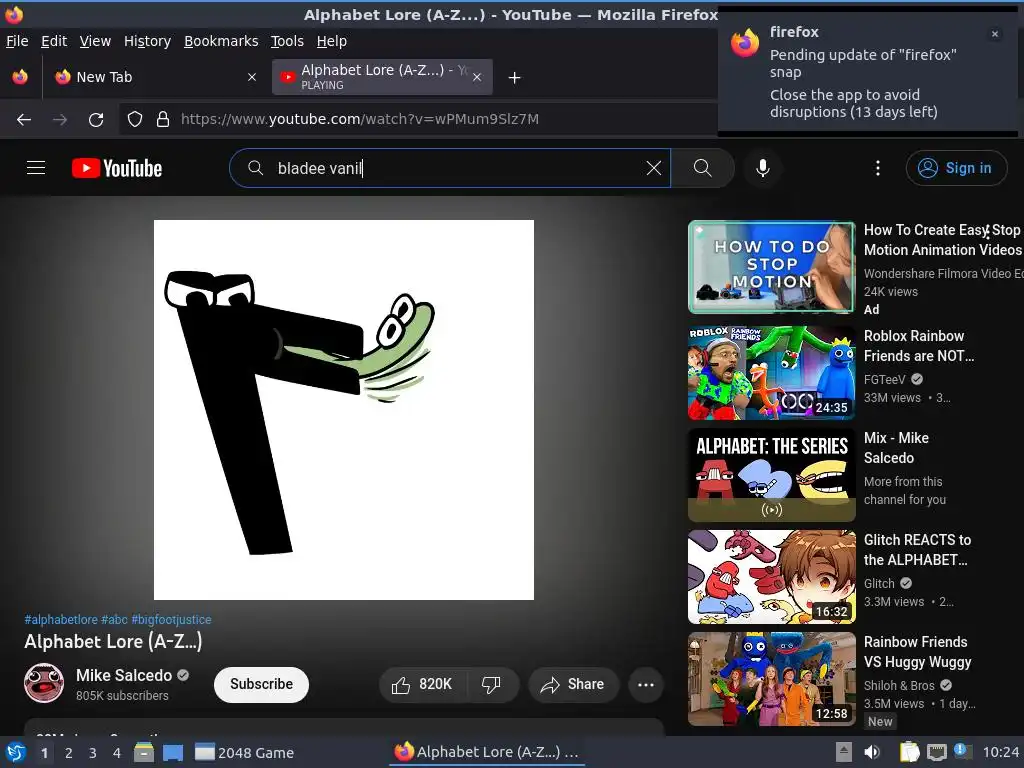Reload the page with refresh icon
Viewport: 1024px width, 768px height.
click(96, 120)
